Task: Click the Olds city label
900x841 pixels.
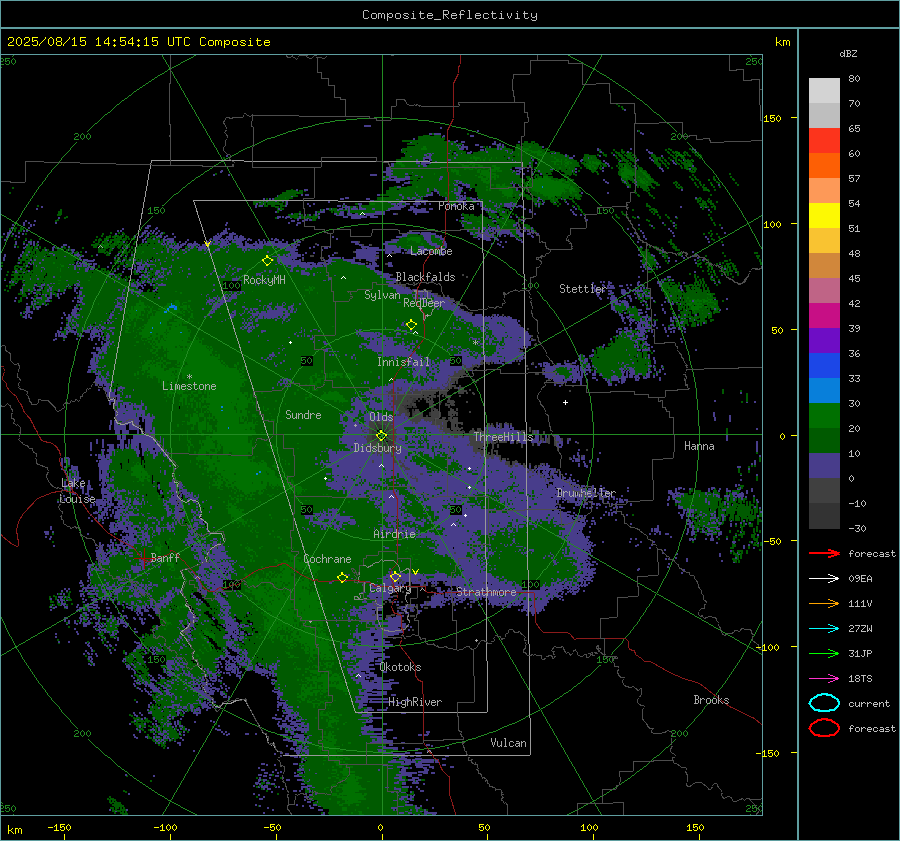Action: [x=381, y=417]
